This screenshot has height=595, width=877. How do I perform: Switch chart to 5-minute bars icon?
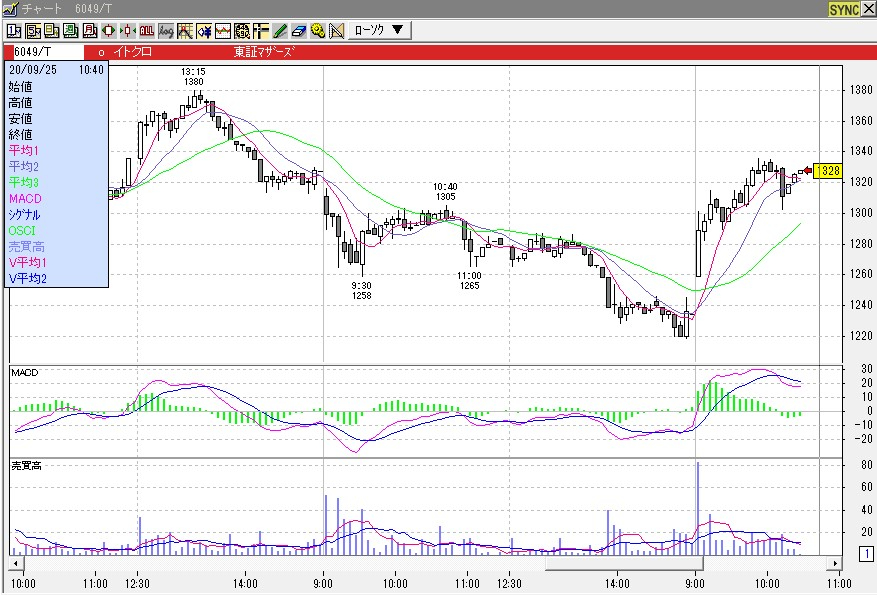coord(33,30)
